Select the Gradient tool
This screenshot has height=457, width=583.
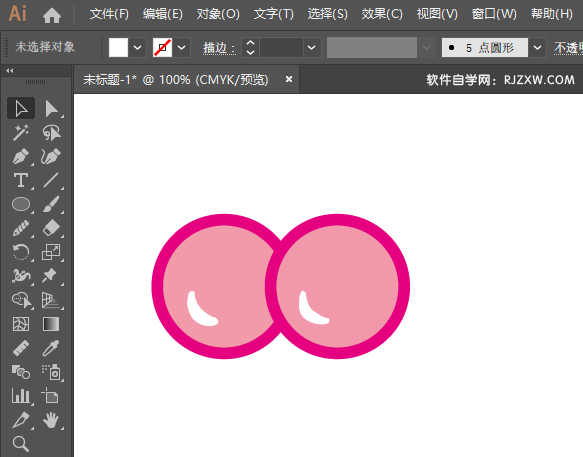click(51, 324)
